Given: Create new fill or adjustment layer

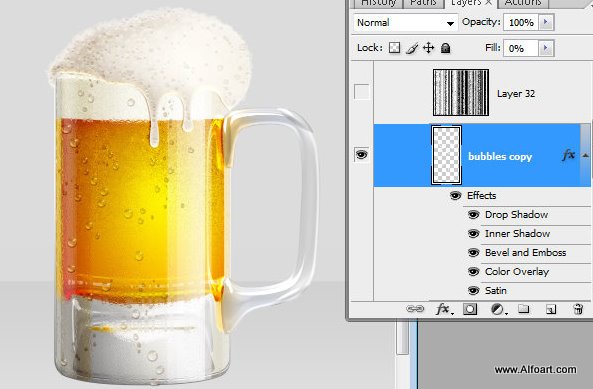Looking at the screenshot, I should [498, 310].
